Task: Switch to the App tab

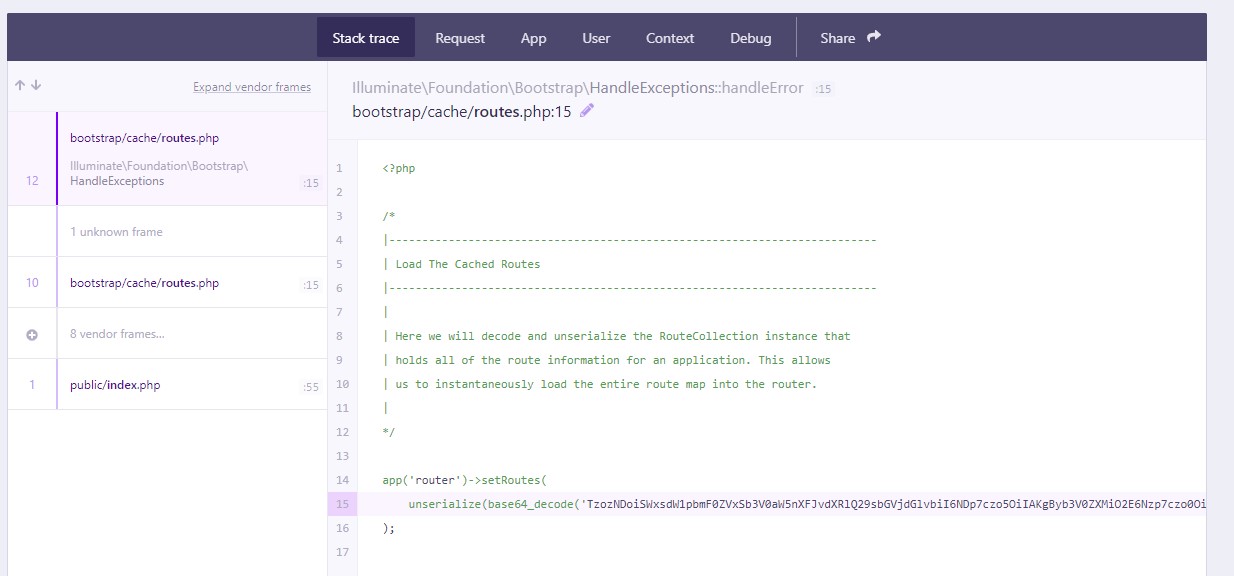Action: click(x=533, y=38)
